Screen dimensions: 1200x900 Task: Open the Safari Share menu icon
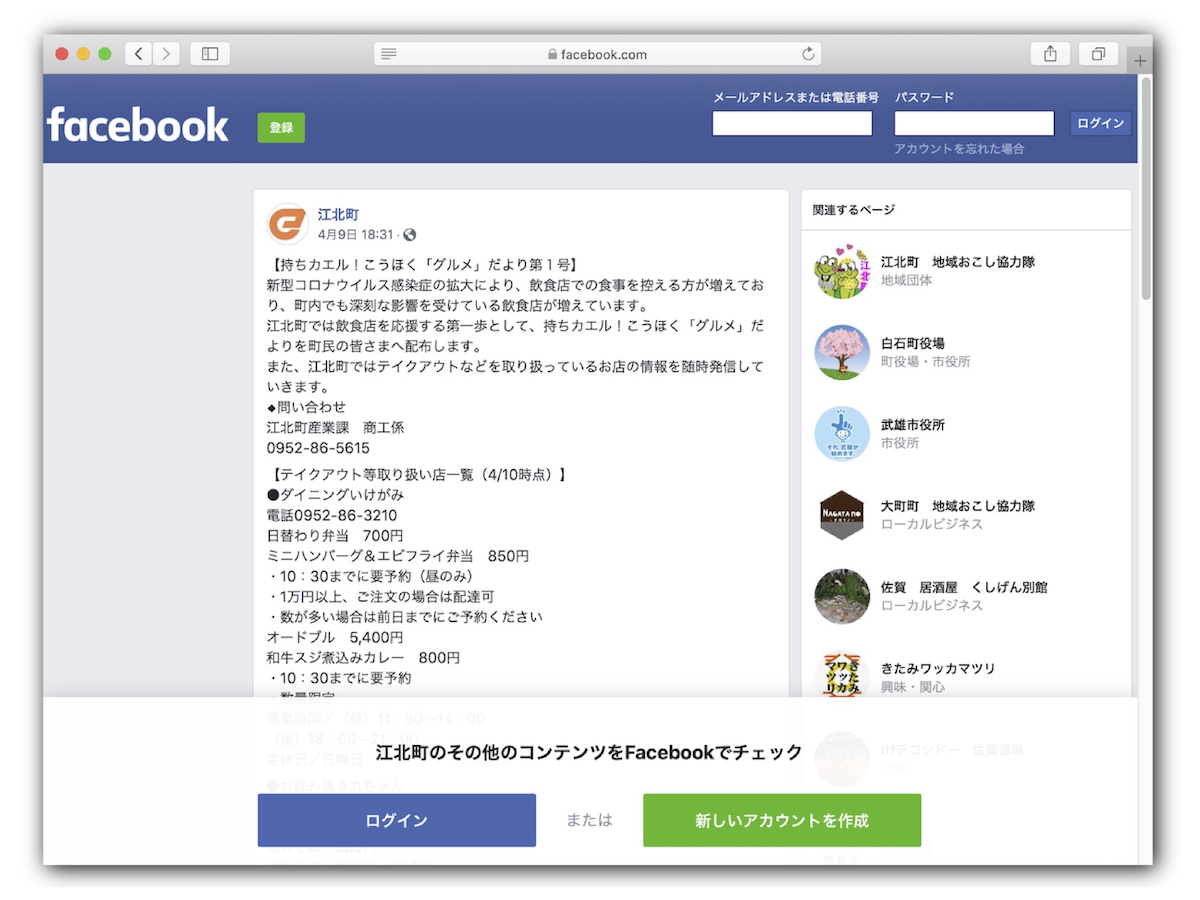[x=1050, y=54]
